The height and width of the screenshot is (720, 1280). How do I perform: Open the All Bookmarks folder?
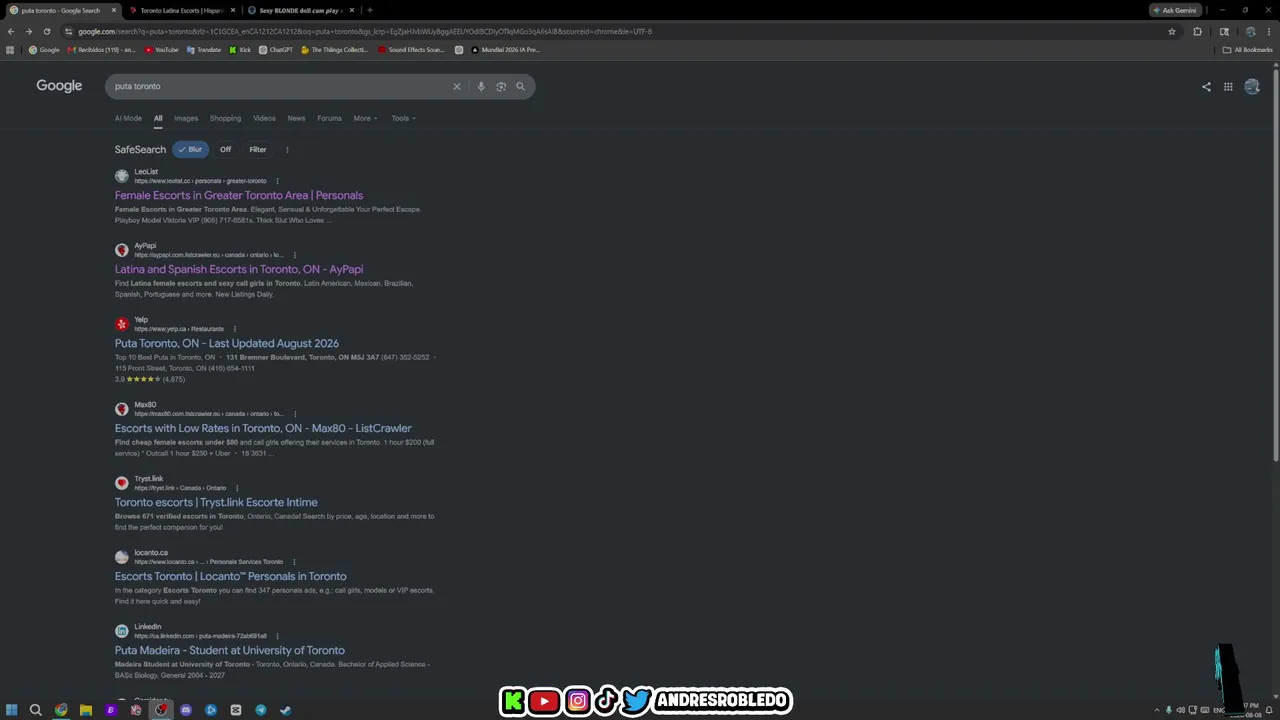pos(1247,50)
